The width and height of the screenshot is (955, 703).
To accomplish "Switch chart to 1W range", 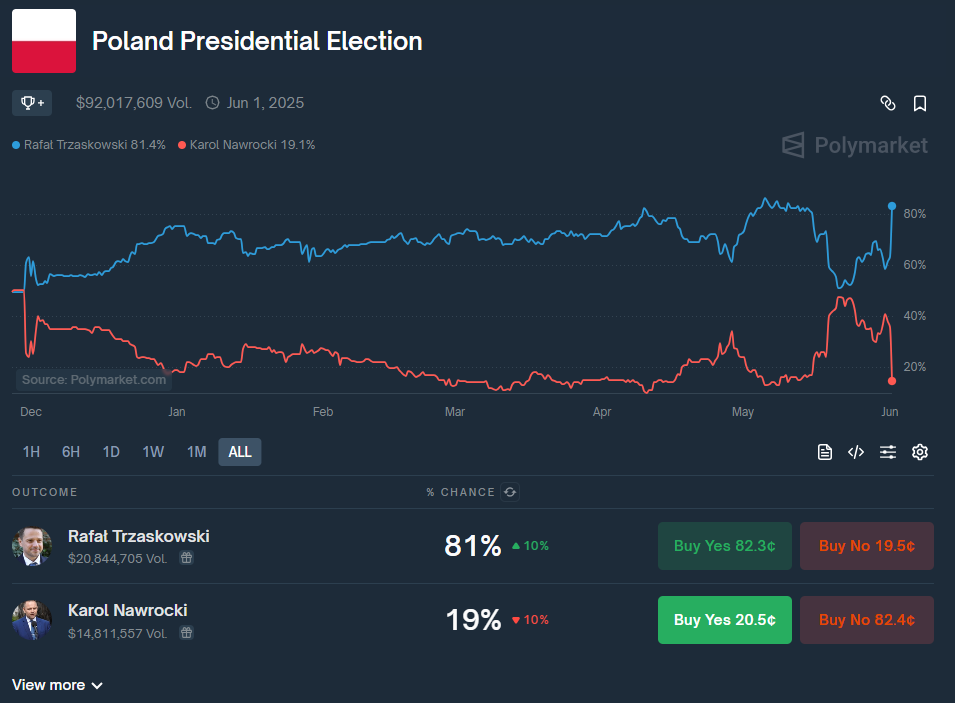I will (x=153, y=452).
